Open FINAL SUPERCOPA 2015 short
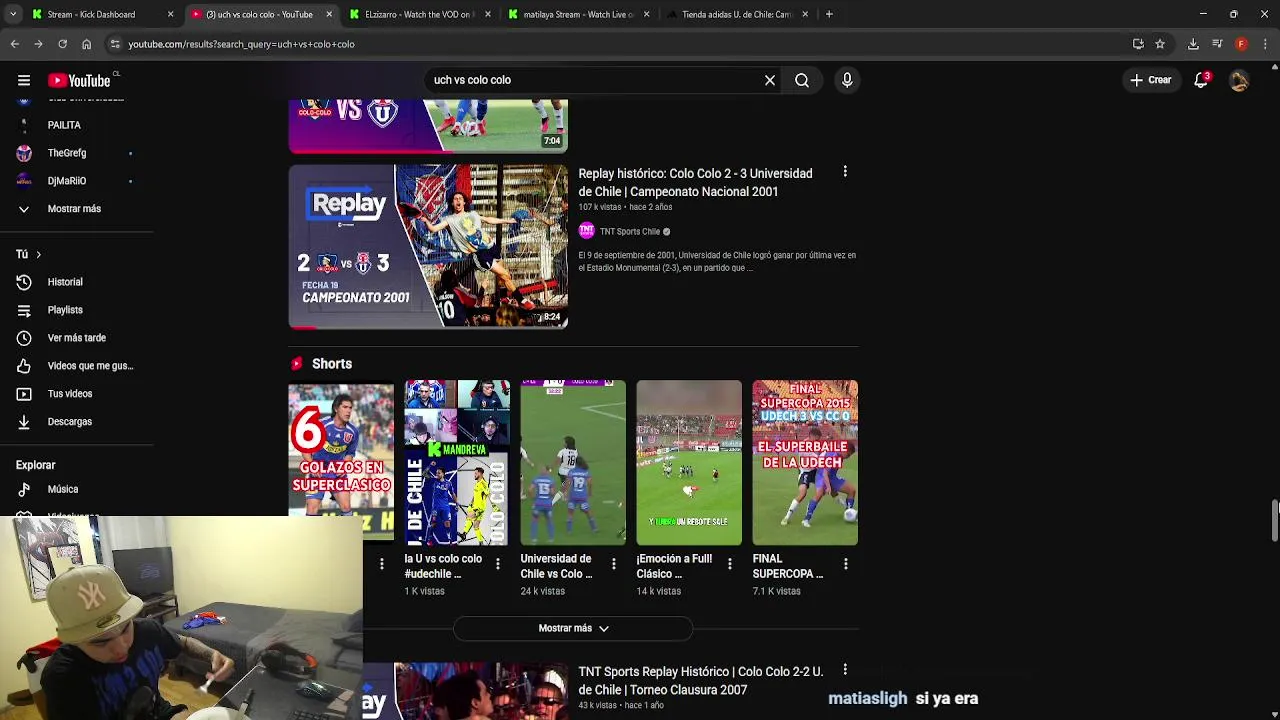The image size is (1280, 720). tap(805, 462)
